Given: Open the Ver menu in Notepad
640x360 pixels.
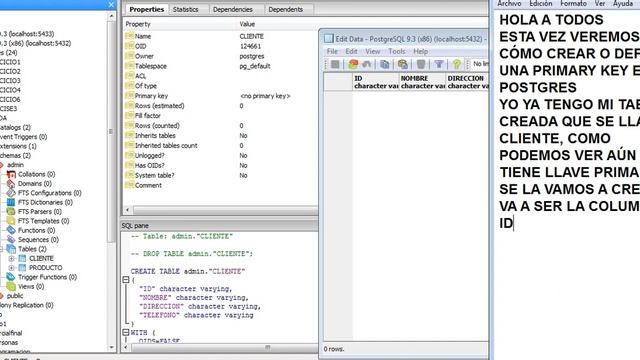Looking at the screenshot, I should (x=600, y=3).
